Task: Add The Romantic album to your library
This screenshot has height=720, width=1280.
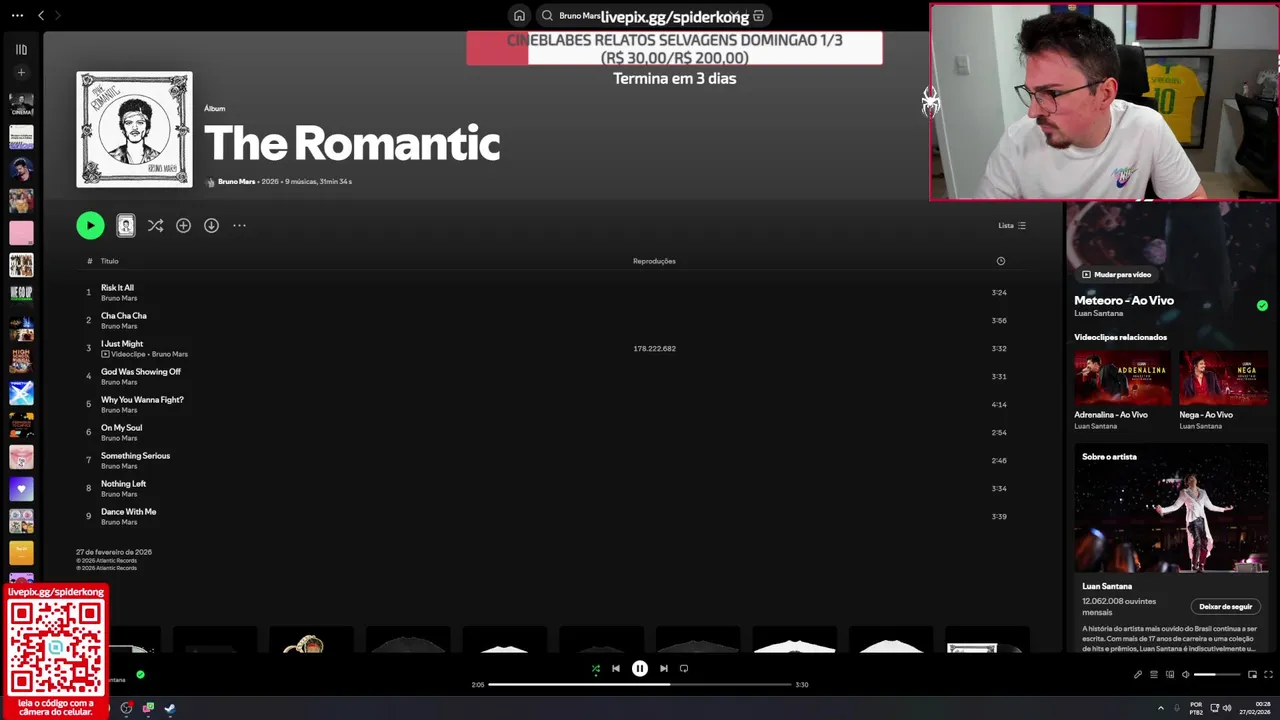Action: coord(183,226)
